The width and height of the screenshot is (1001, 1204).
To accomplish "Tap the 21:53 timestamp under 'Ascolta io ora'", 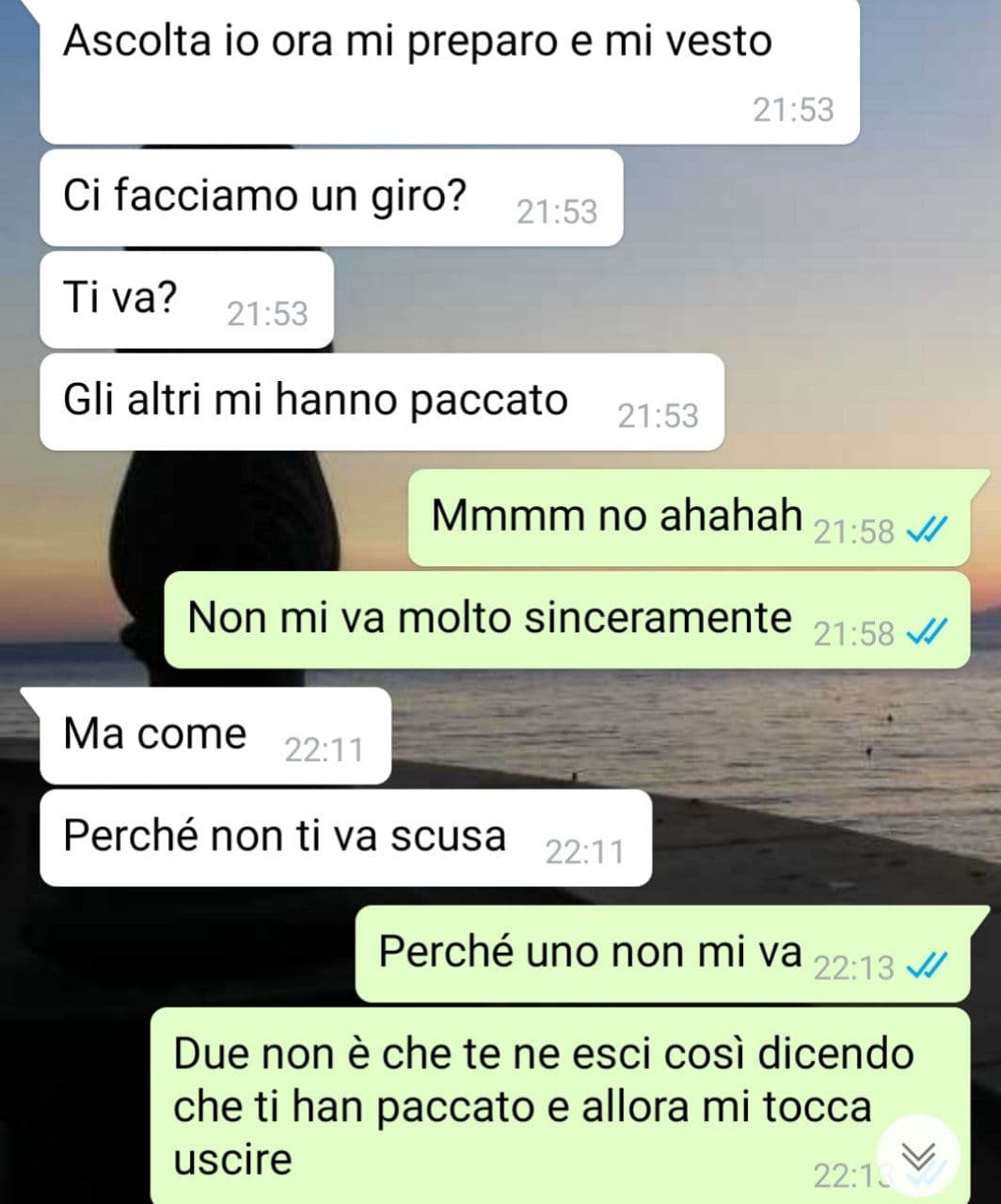I will click(x=793, y=110).
